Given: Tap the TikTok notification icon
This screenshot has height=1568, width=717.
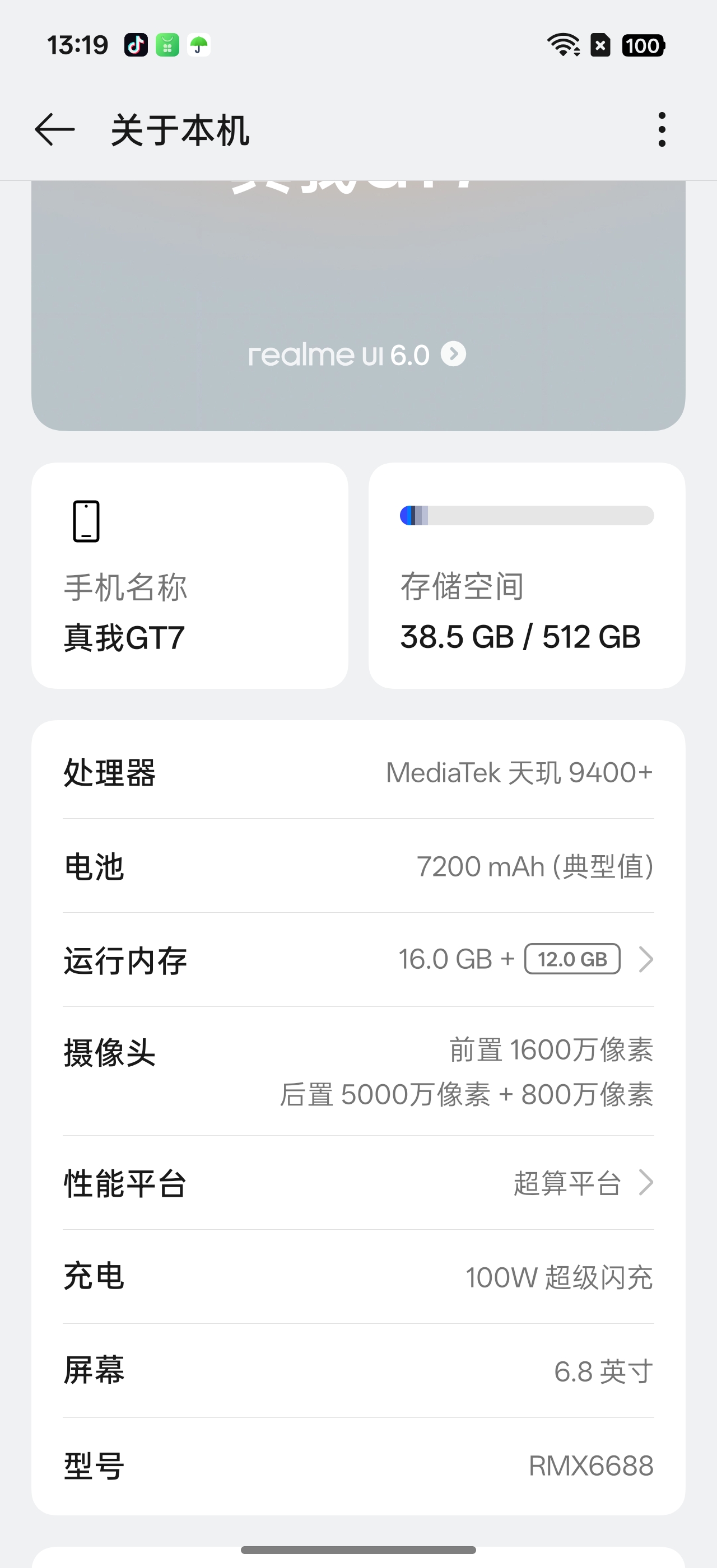Looking at the screenshot, I should point(136,45).
